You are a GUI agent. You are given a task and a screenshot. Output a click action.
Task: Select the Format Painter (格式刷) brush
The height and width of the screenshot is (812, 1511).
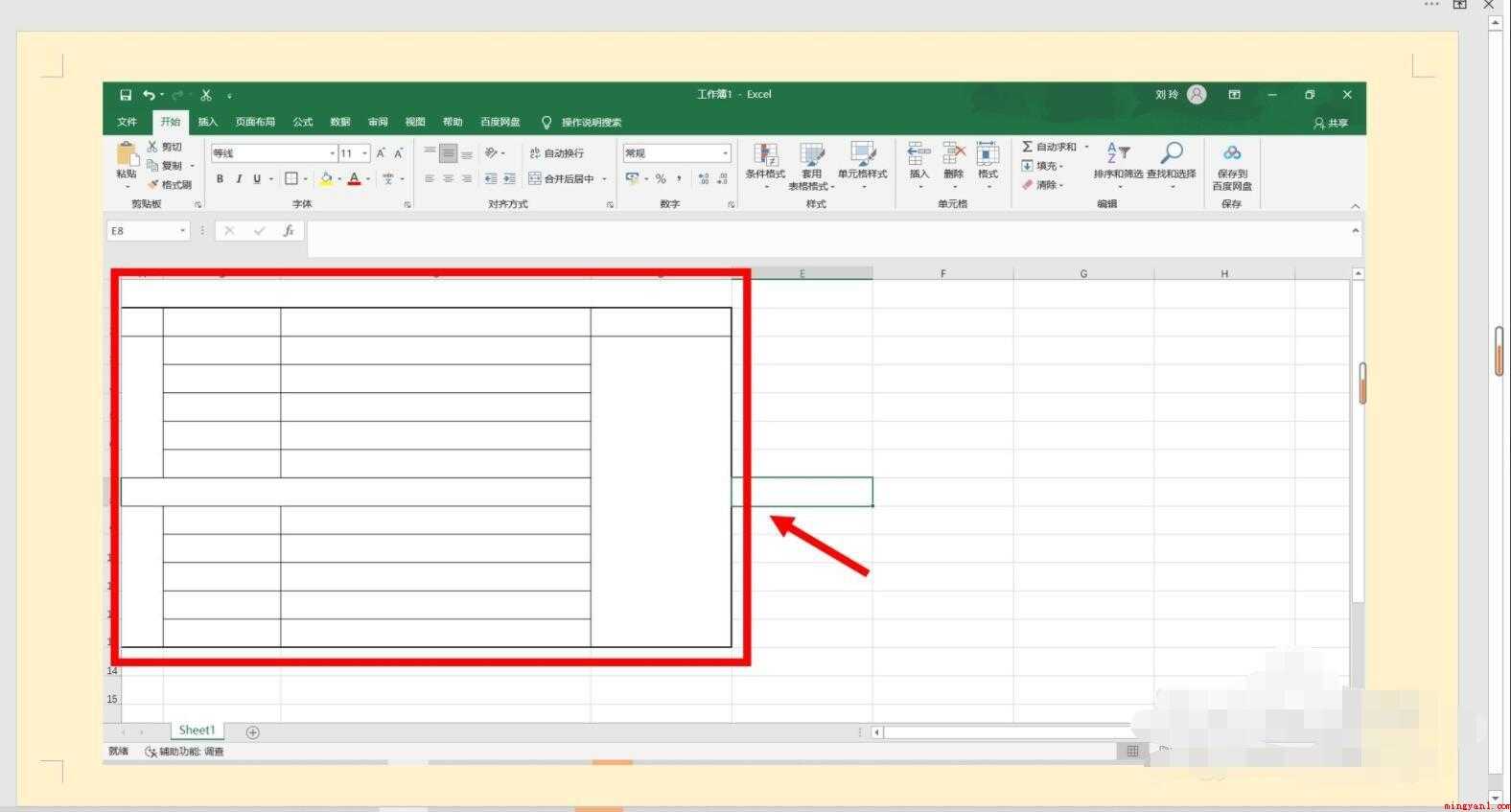(152, 184)
